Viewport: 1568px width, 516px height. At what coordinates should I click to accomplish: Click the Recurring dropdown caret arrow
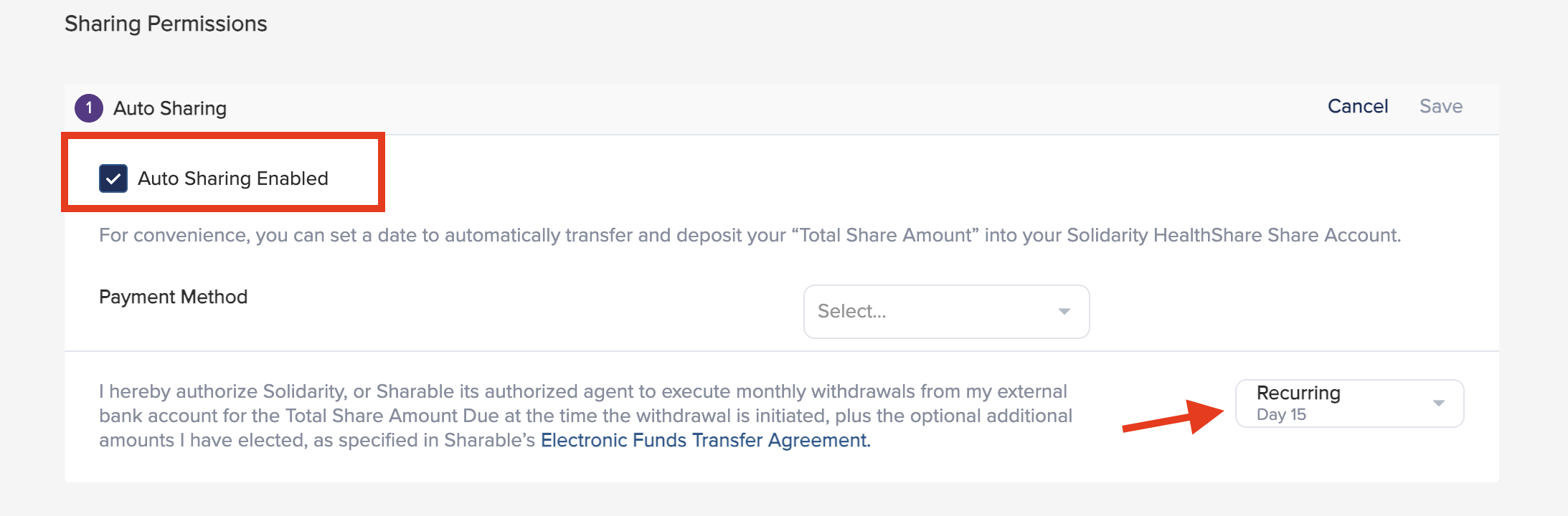pyautogui.click(x=1438, y=403)
